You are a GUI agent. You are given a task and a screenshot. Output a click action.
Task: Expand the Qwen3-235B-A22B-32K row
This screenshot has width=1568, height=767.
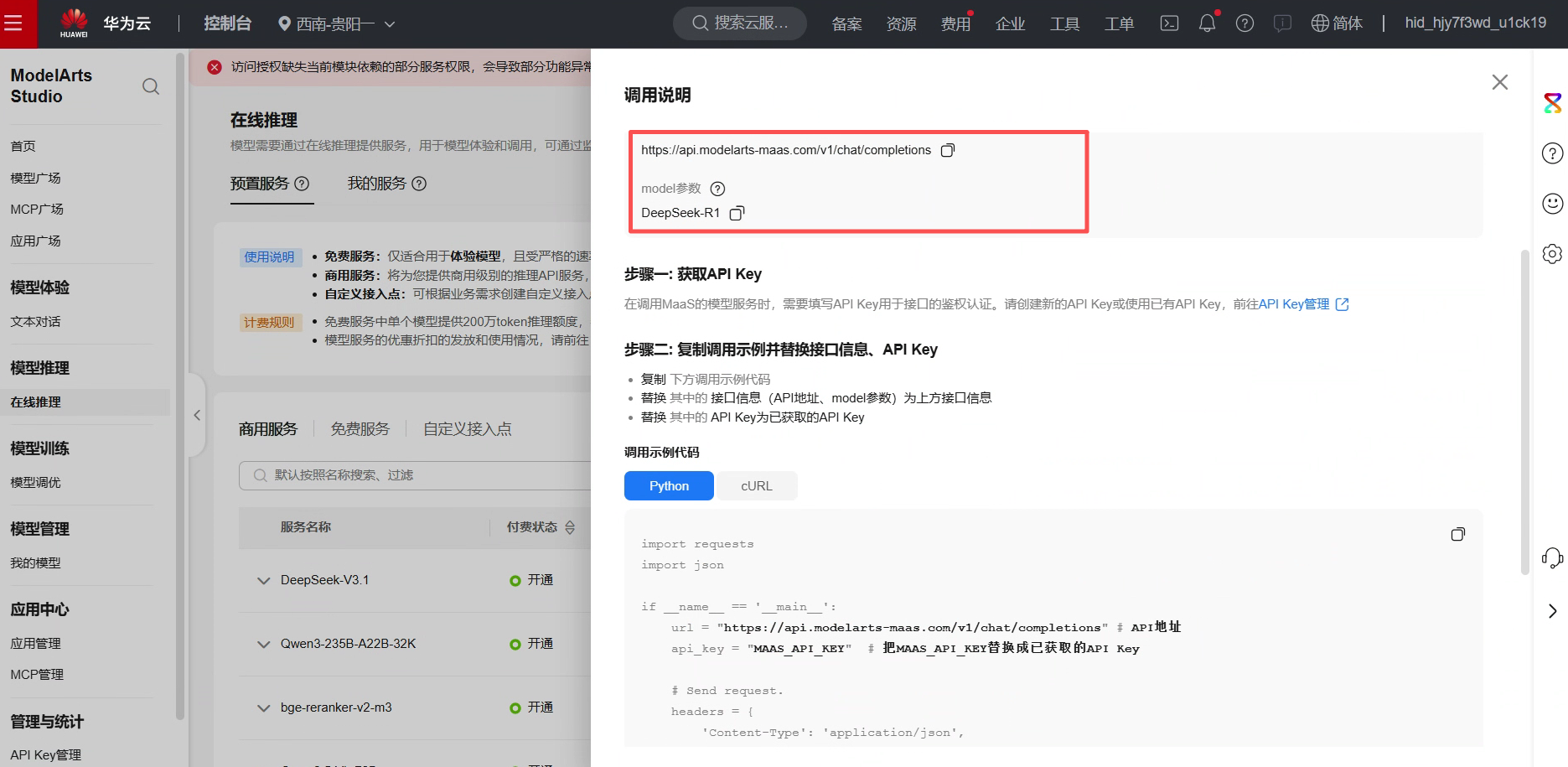click(264, 645)
